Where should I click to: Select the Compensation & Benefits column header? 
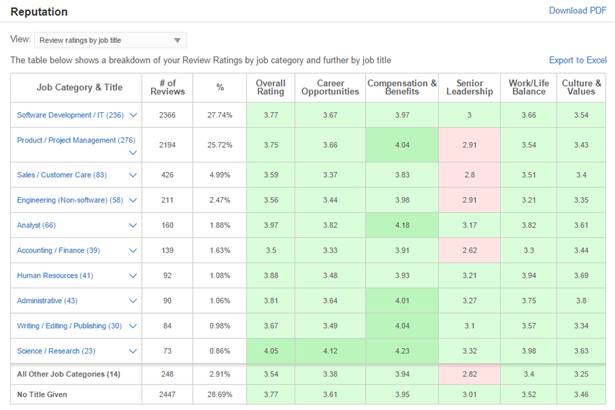[402, 87]
